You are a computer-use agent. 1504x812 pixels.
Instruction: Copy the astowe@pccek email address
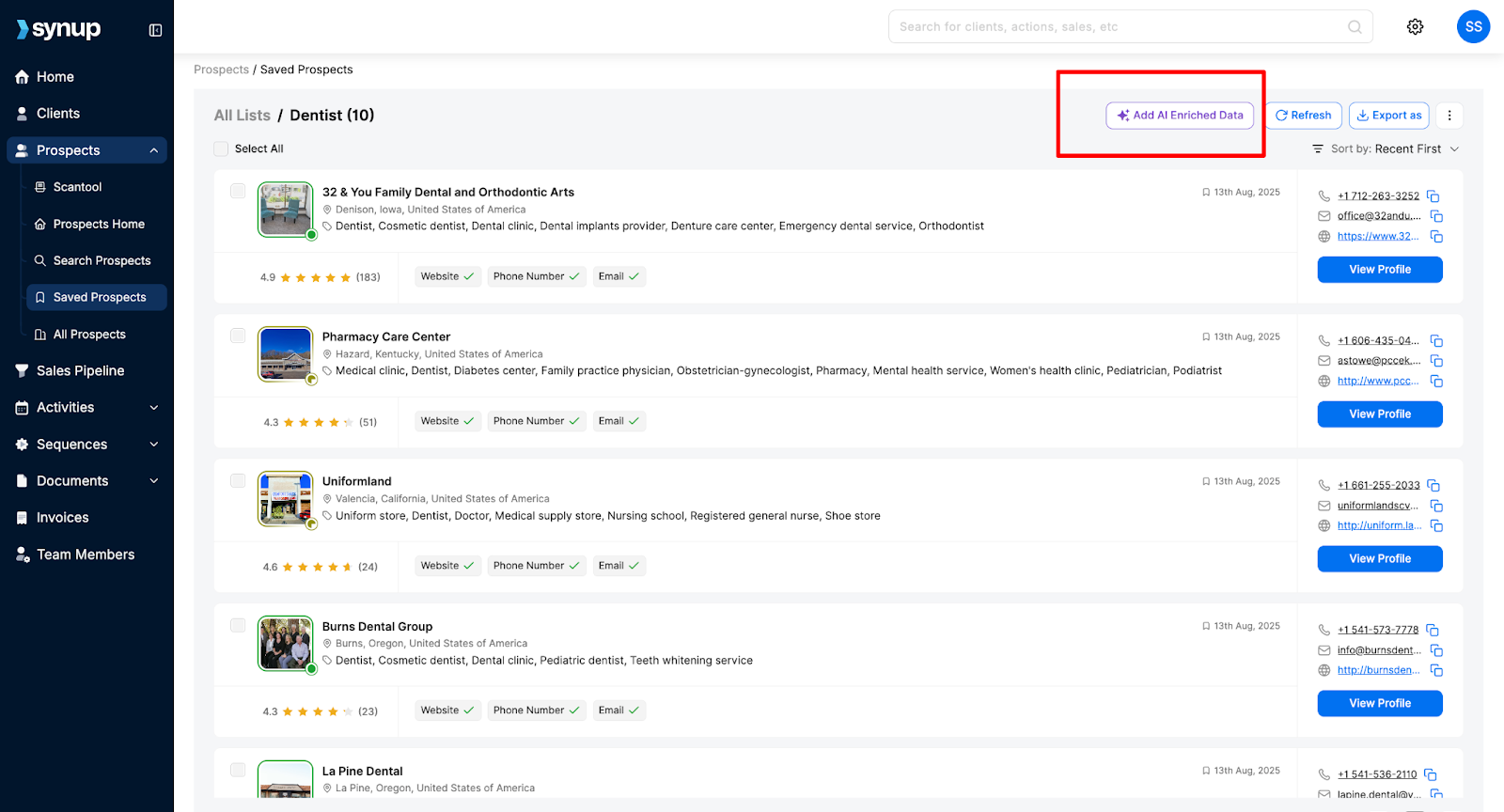coord(1436,361)
